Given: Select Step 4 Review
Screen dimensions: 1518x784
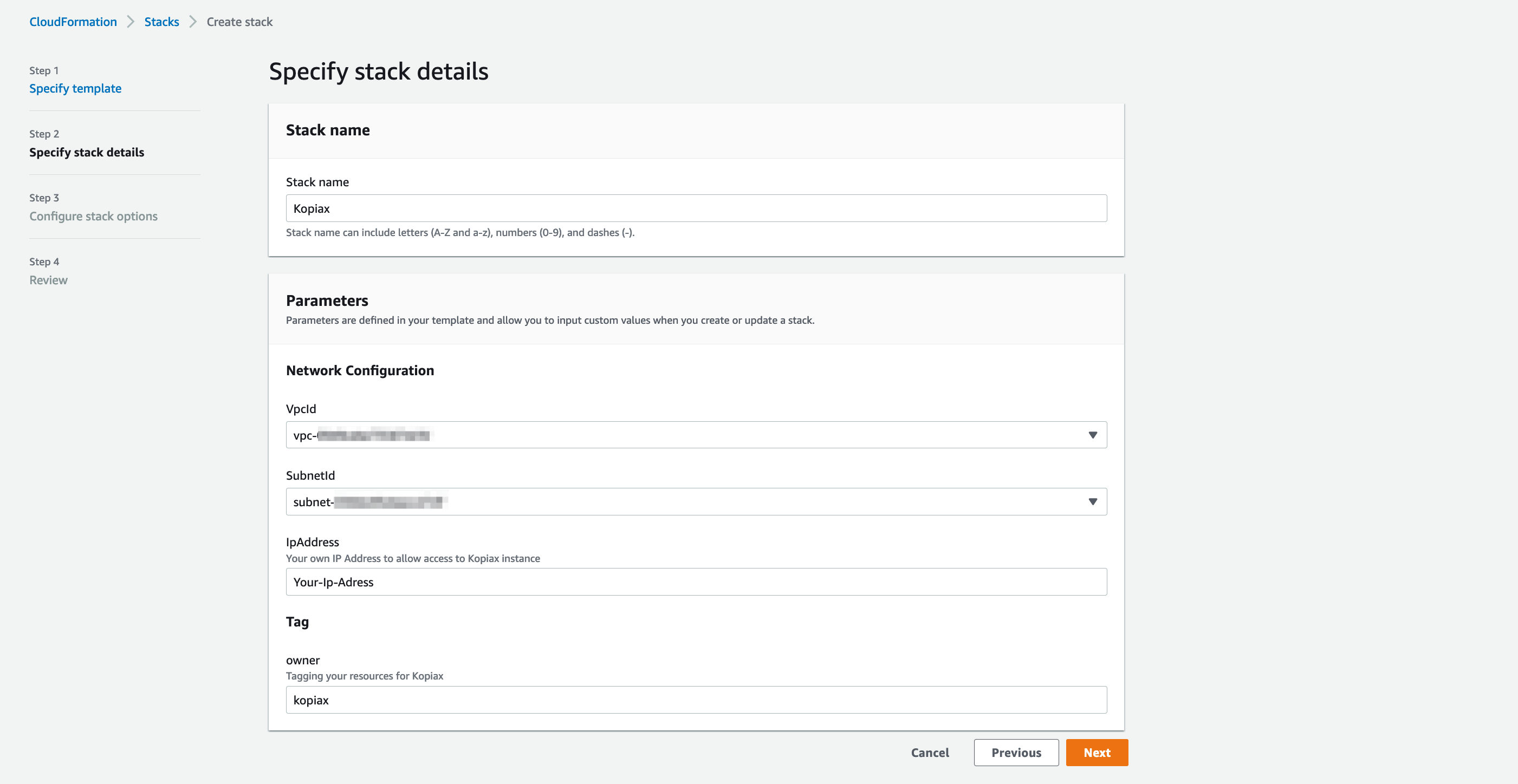Looking at the screenshot, I should click(x=48, y=280).
